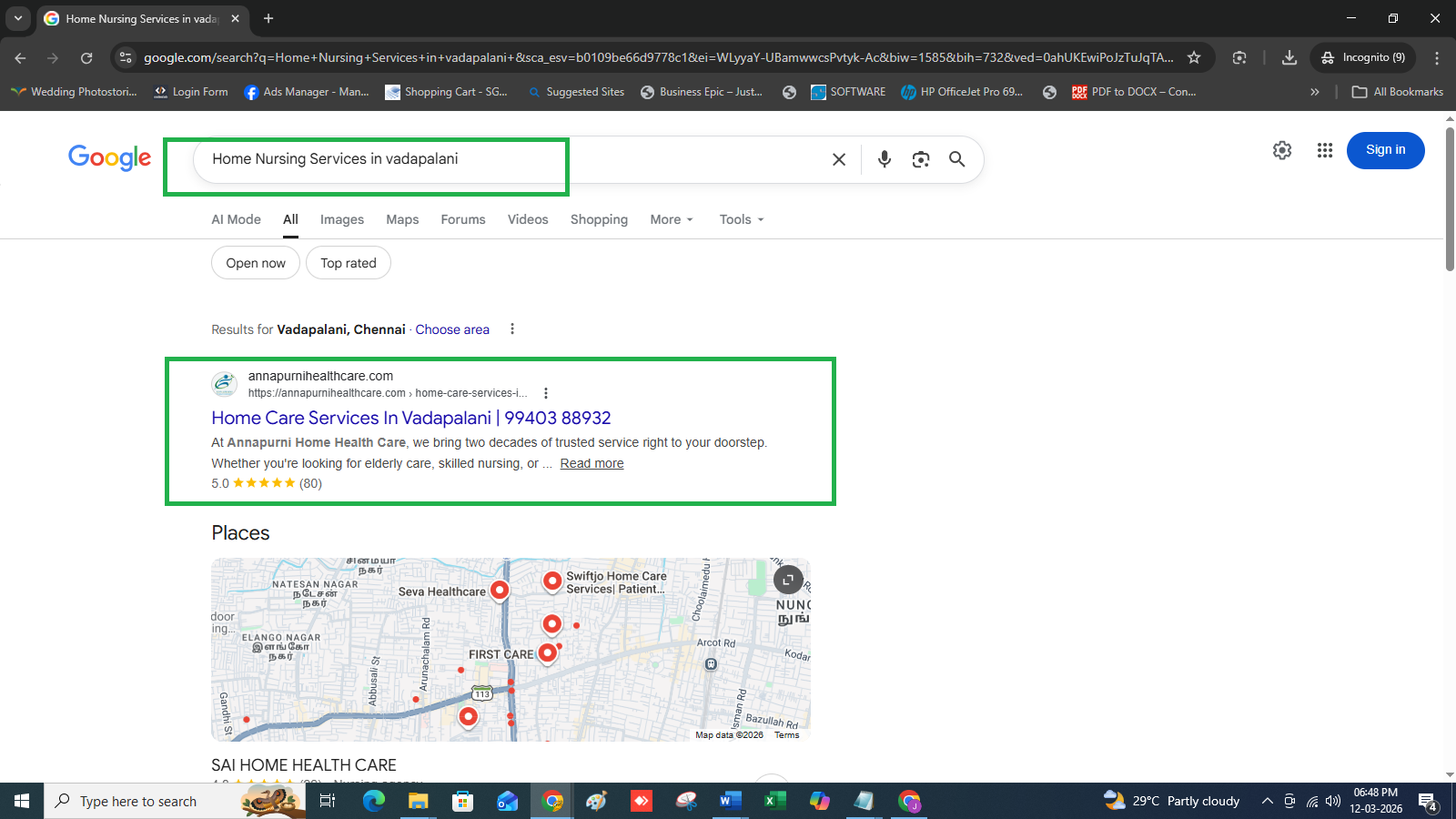Open Chrome downloads icon
The width and height of the screenshot is (1456, 819).
[1289, 57]
